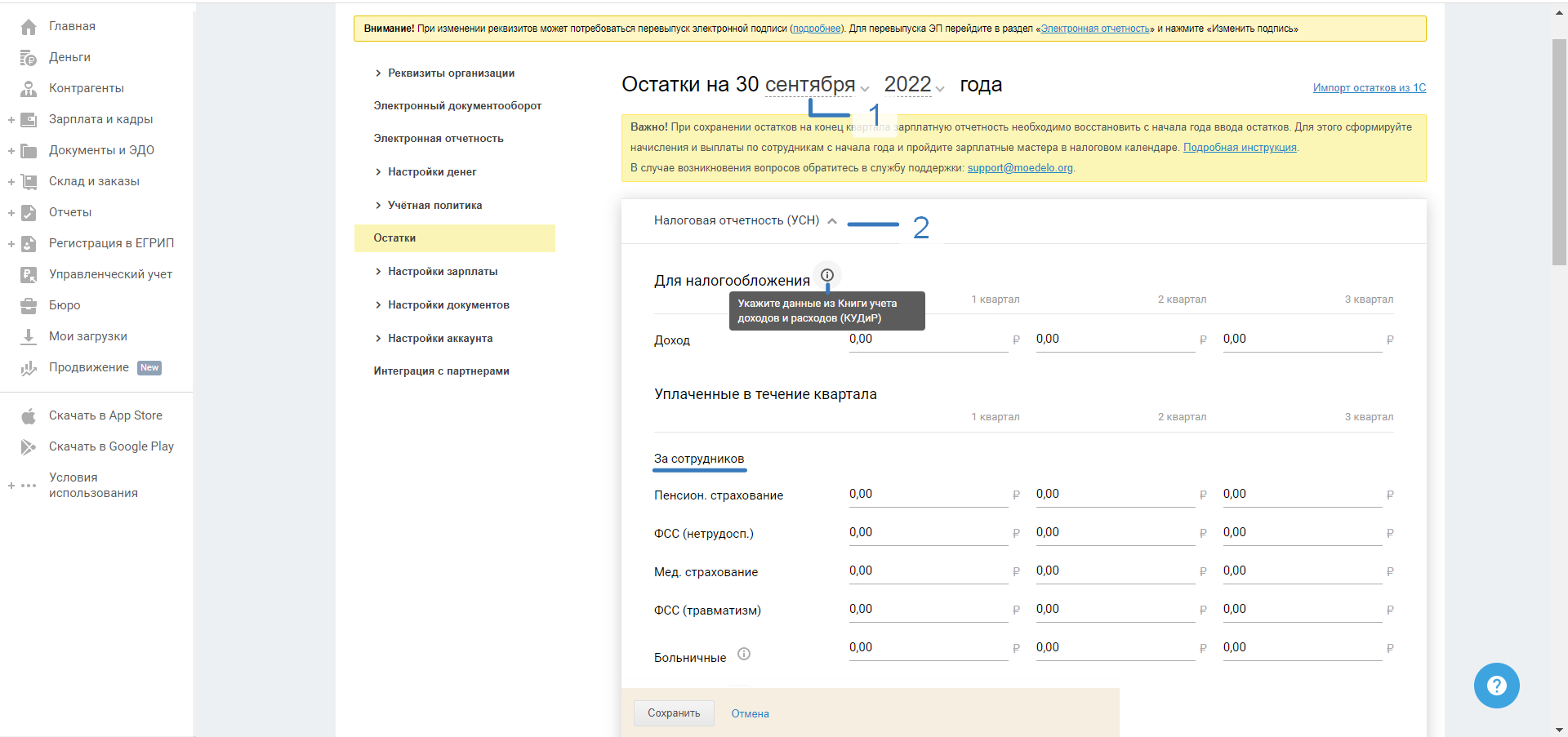Click ФСС (травматизм) 1 квартал field

(929, 610)
